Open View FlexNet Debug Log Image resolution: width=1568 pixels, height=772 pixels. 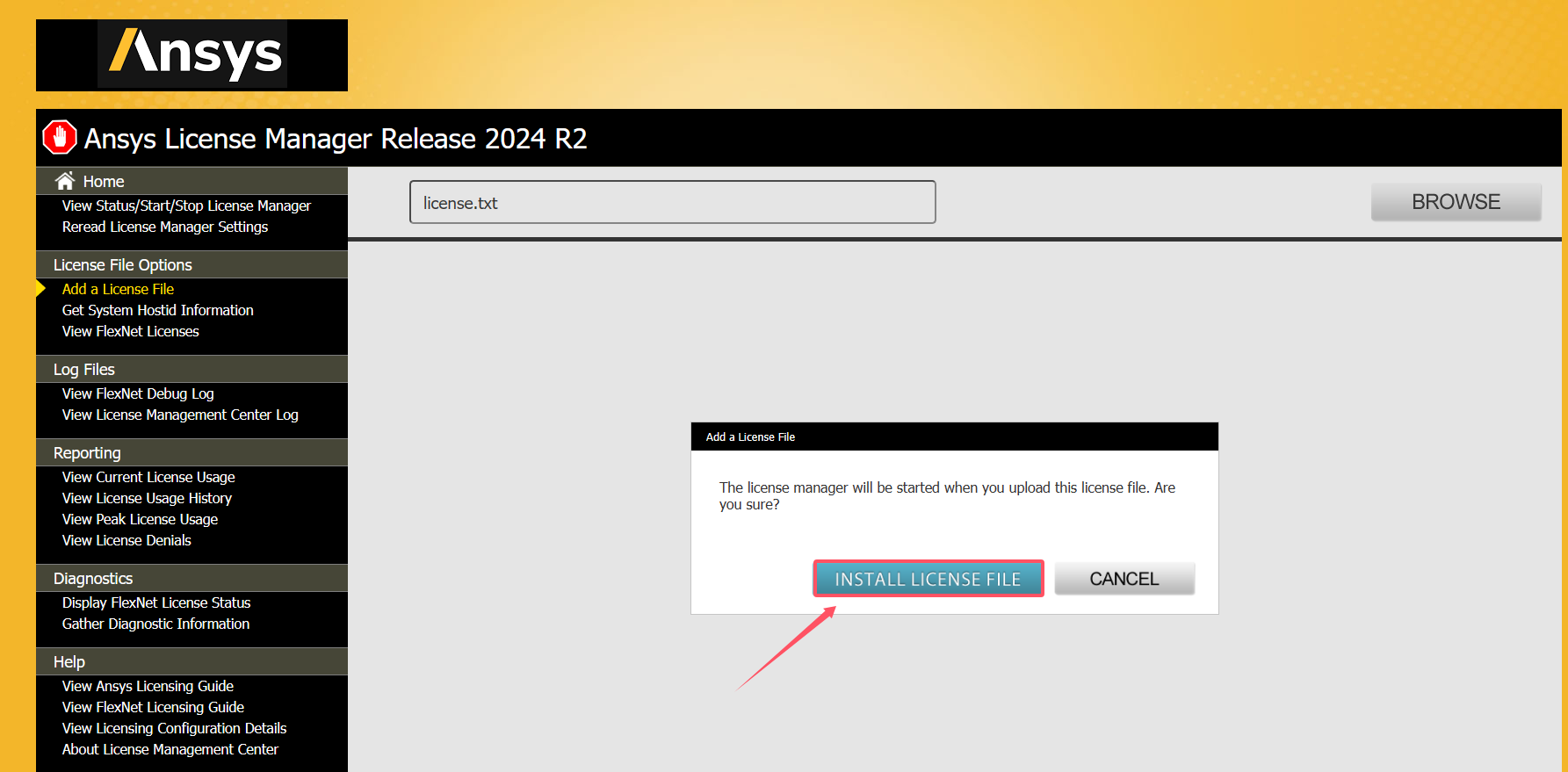tap(138, 393)
